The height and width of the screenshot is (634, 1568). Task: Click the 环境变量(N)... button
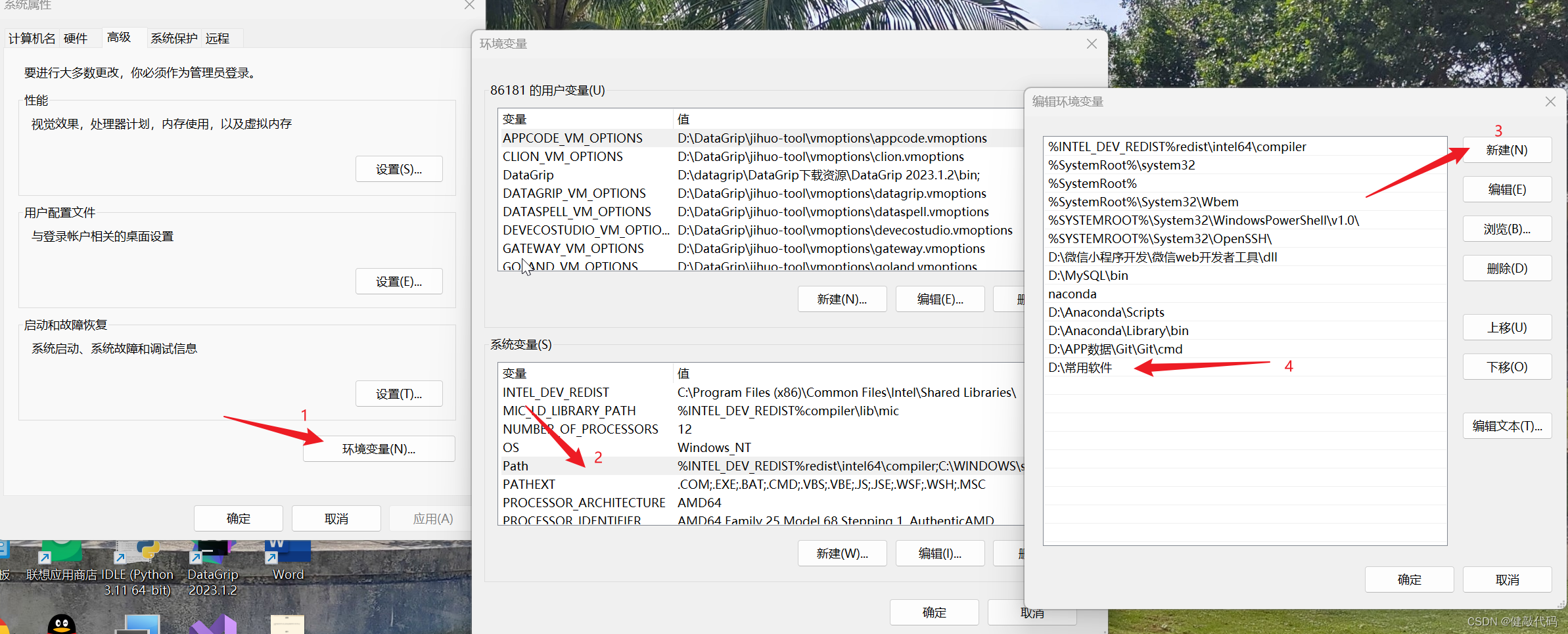click(379, 449)
